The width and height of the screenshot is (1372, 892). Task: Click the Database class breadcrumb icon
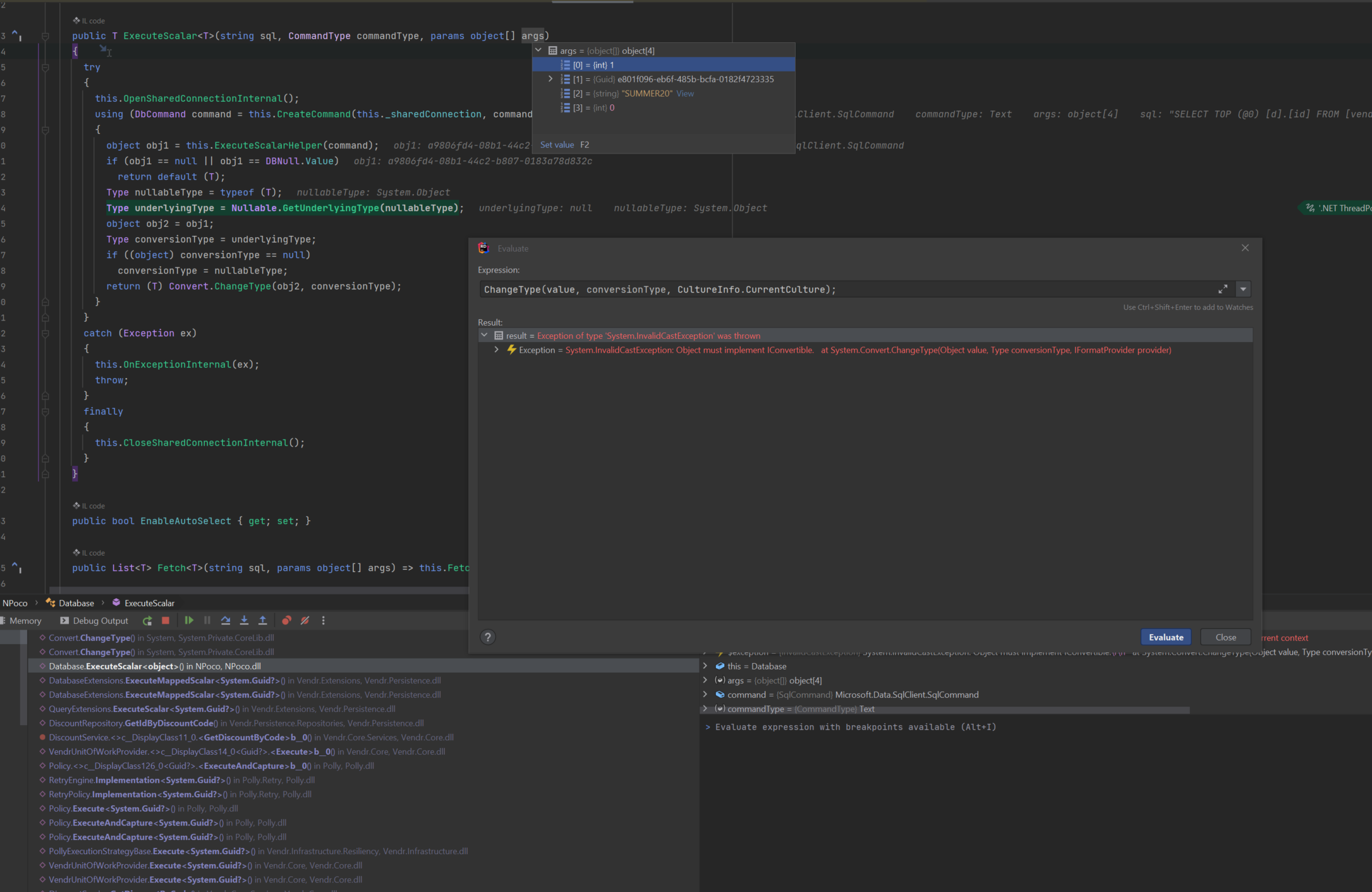[x=51, y=602]
